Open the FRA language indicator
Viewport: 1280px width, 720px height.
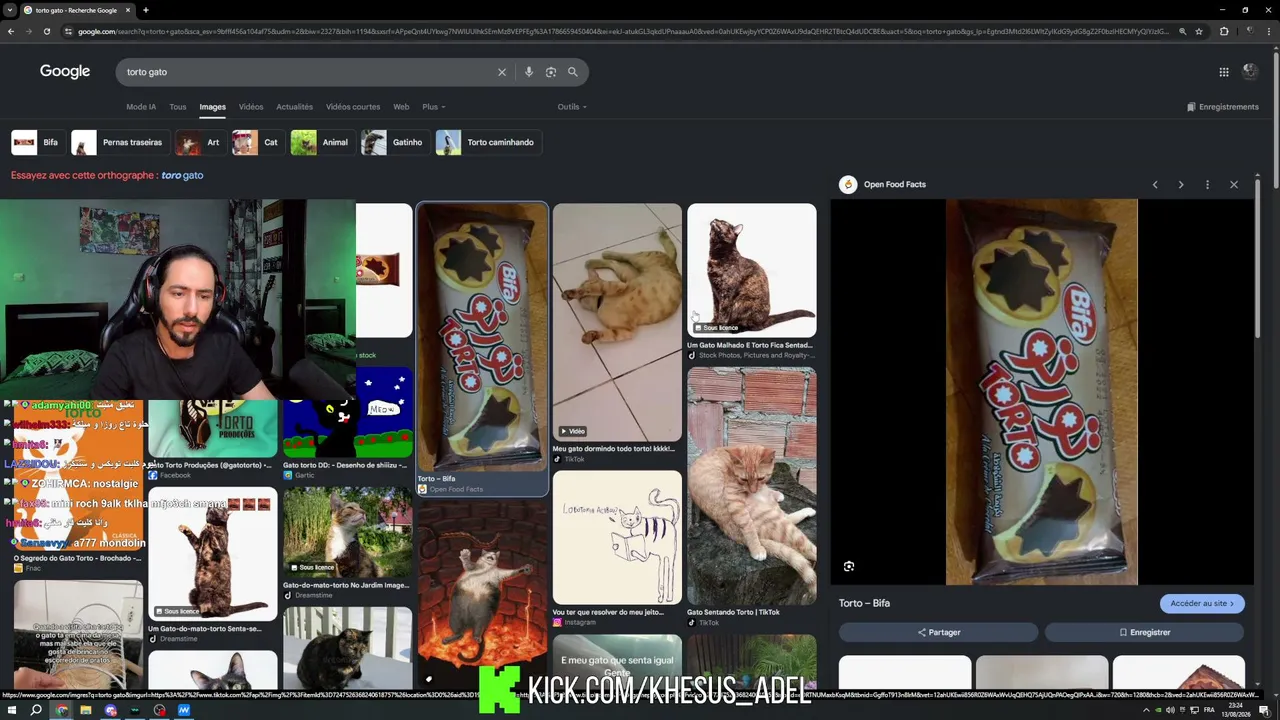coord(1209,711)
